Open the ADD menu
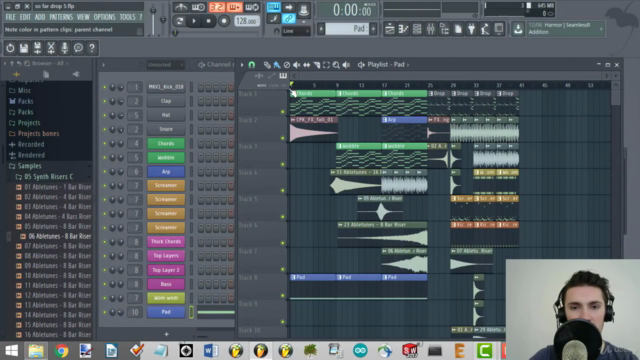Screen dimensions: 640x360 point(40,17)
